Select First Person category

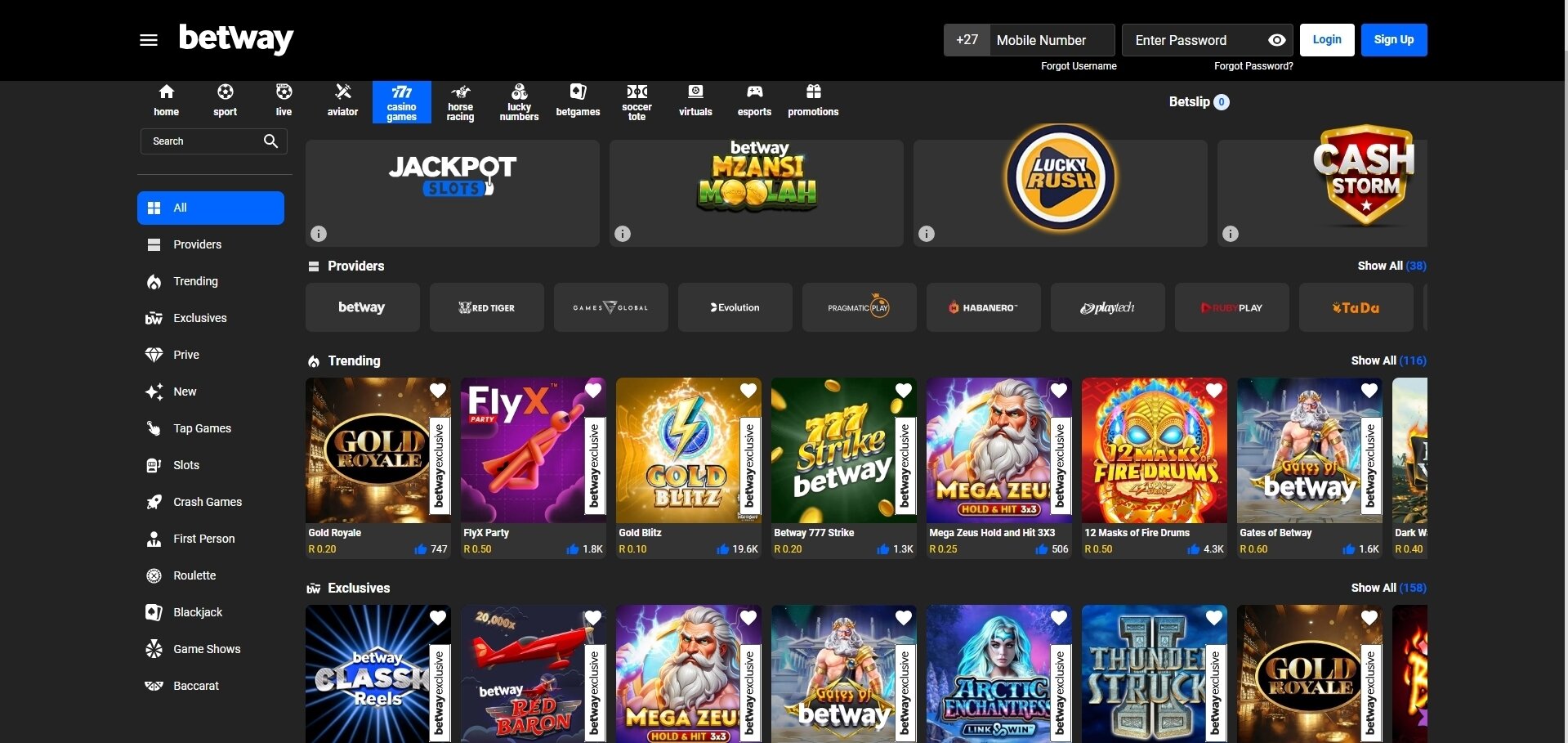tap(211, 539)
